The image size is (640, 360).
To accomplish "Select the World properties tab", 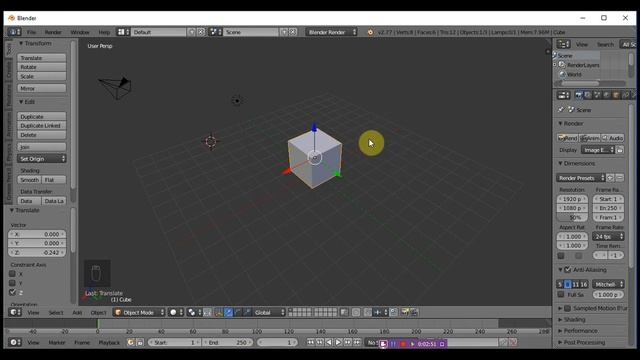I will click(607, 95).
